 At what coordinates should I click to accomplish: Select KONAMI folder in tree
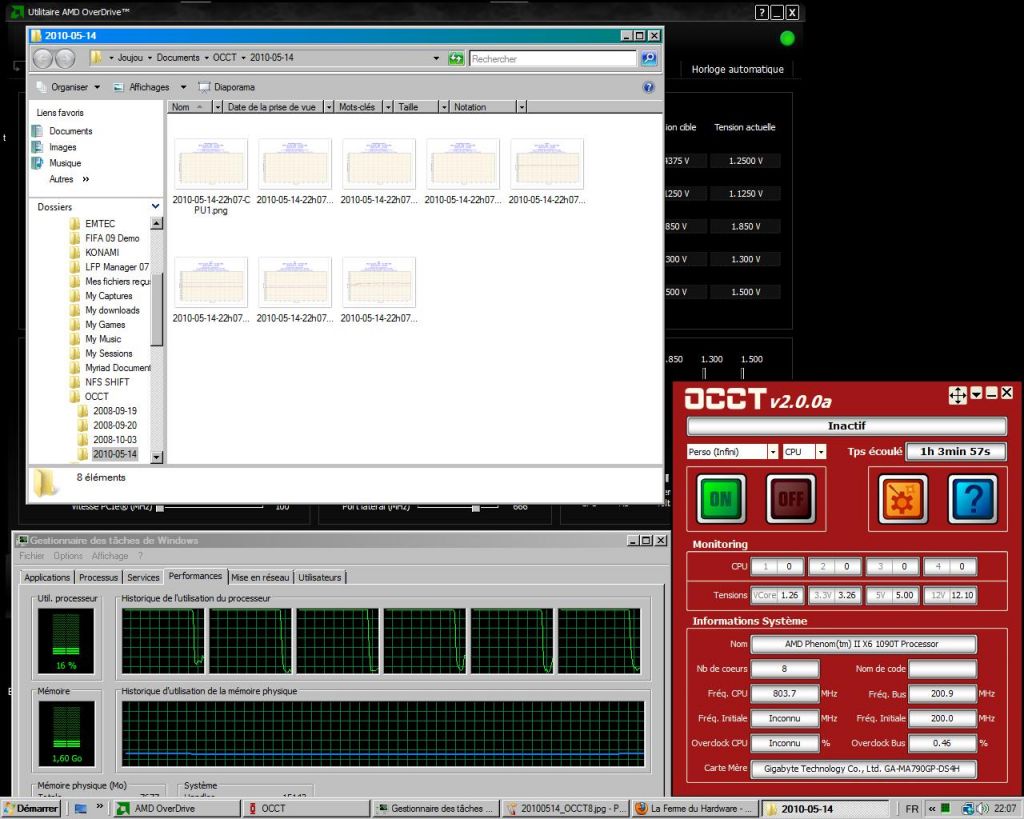(x=102, y=252)
